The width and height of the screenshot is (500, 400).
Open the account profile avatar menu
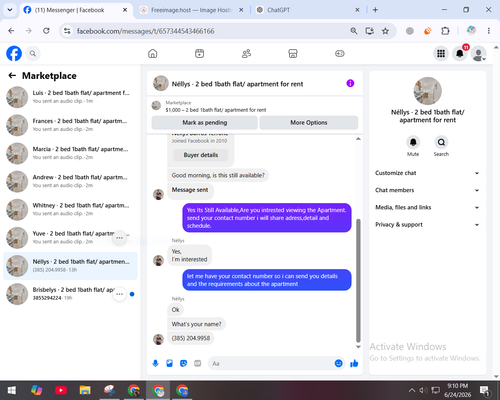coord(478,54)
